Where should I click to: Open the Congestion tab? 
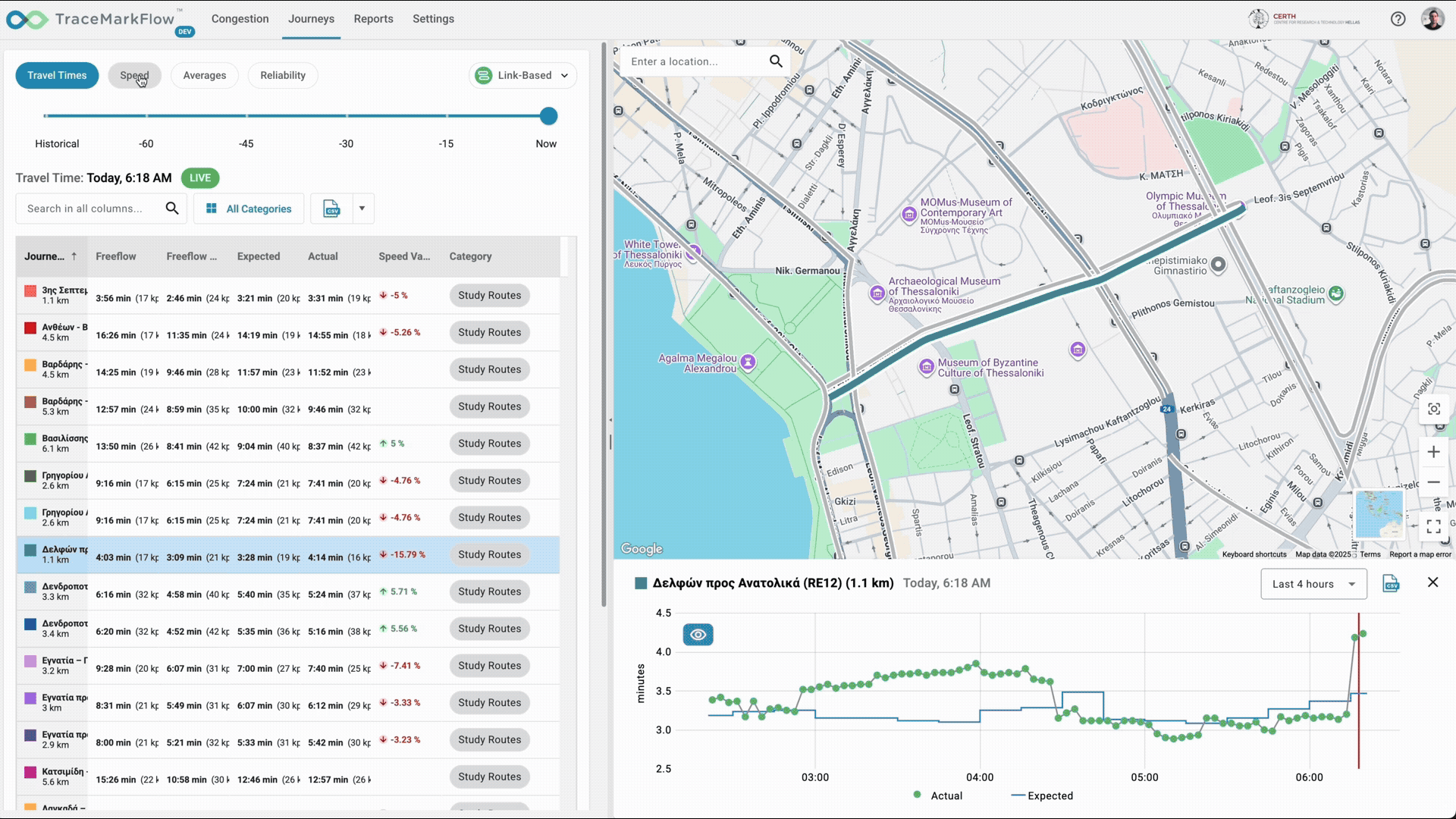tap(240, 19)
